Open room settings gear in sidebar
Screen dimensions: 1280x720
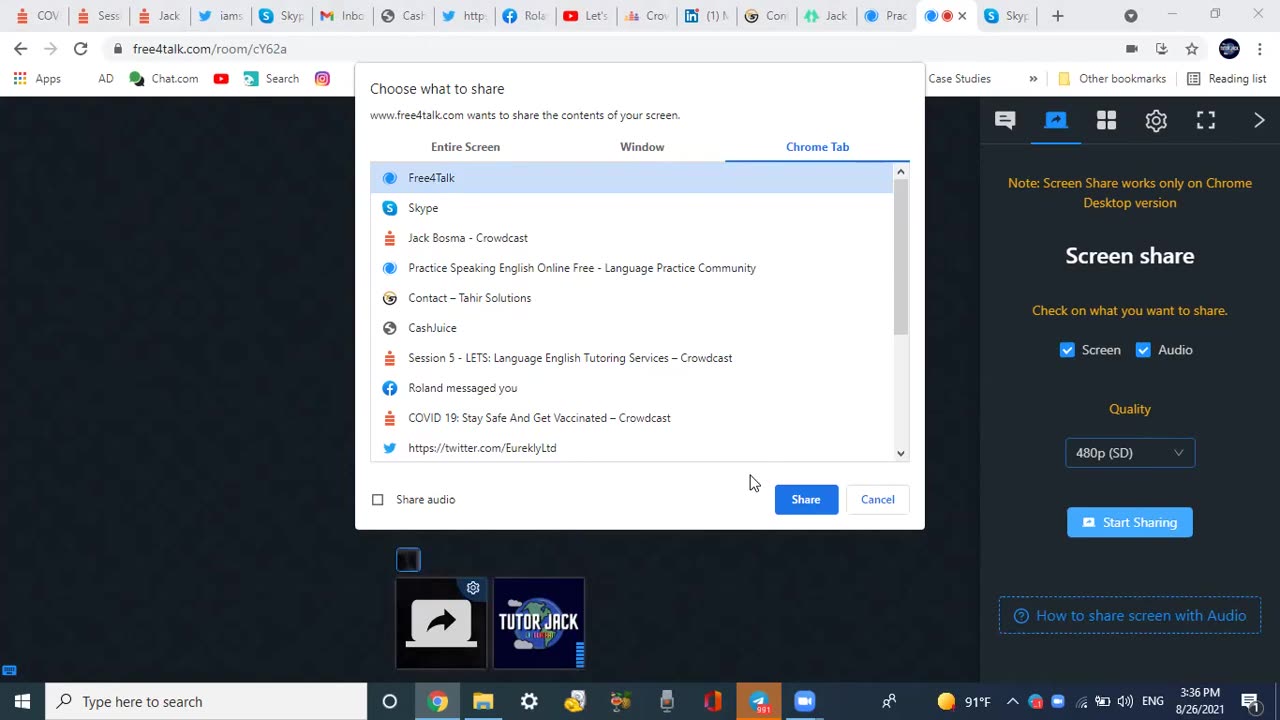tap(1156, 120)
